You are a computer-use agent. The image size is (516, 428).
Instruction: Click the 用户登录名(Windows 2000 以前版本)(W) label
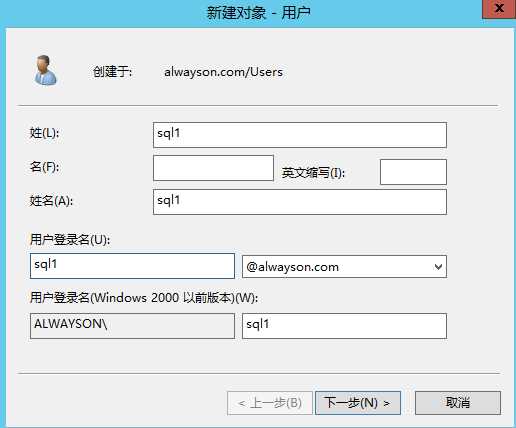coord(144,298)
